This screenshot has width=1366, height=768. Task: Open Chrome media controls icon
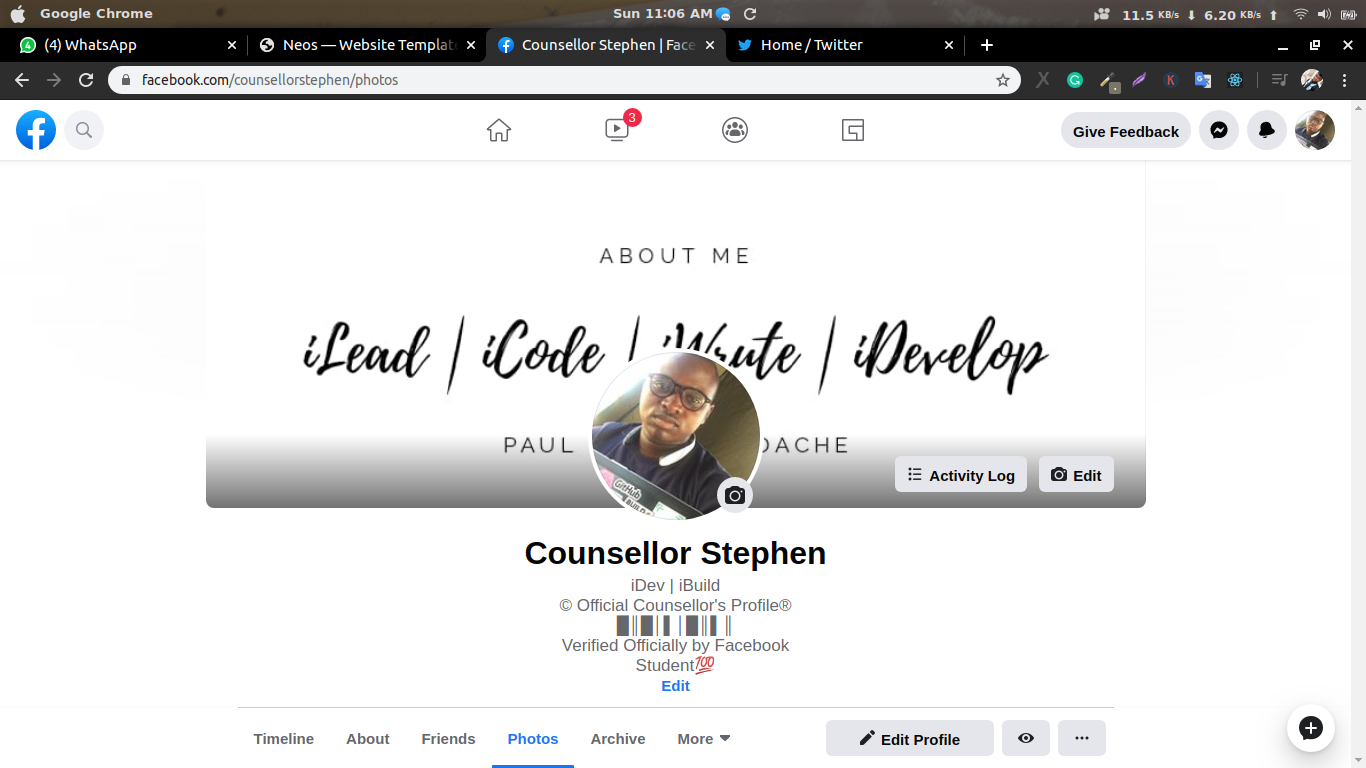click(1279, 80)
